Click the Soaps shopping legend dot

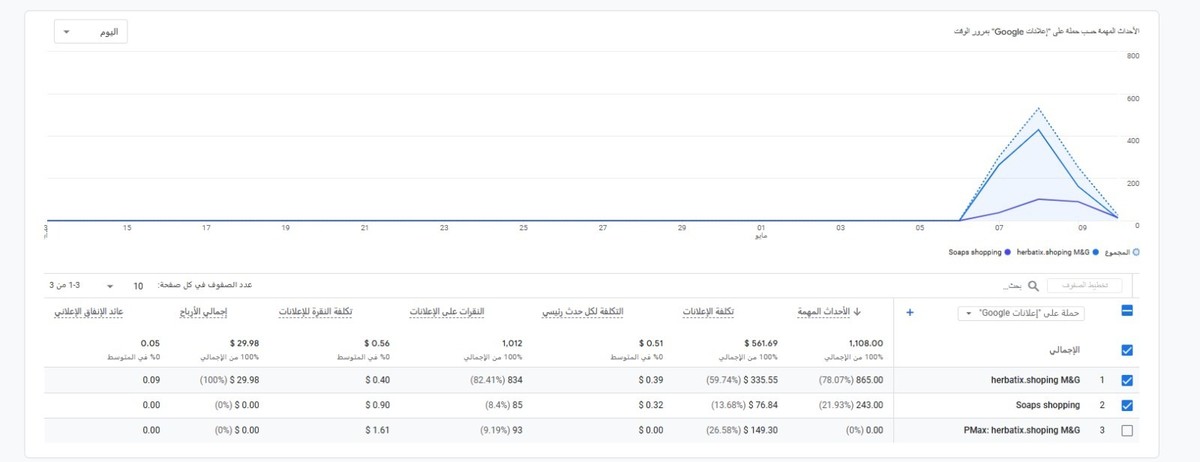coord(1008,252)
